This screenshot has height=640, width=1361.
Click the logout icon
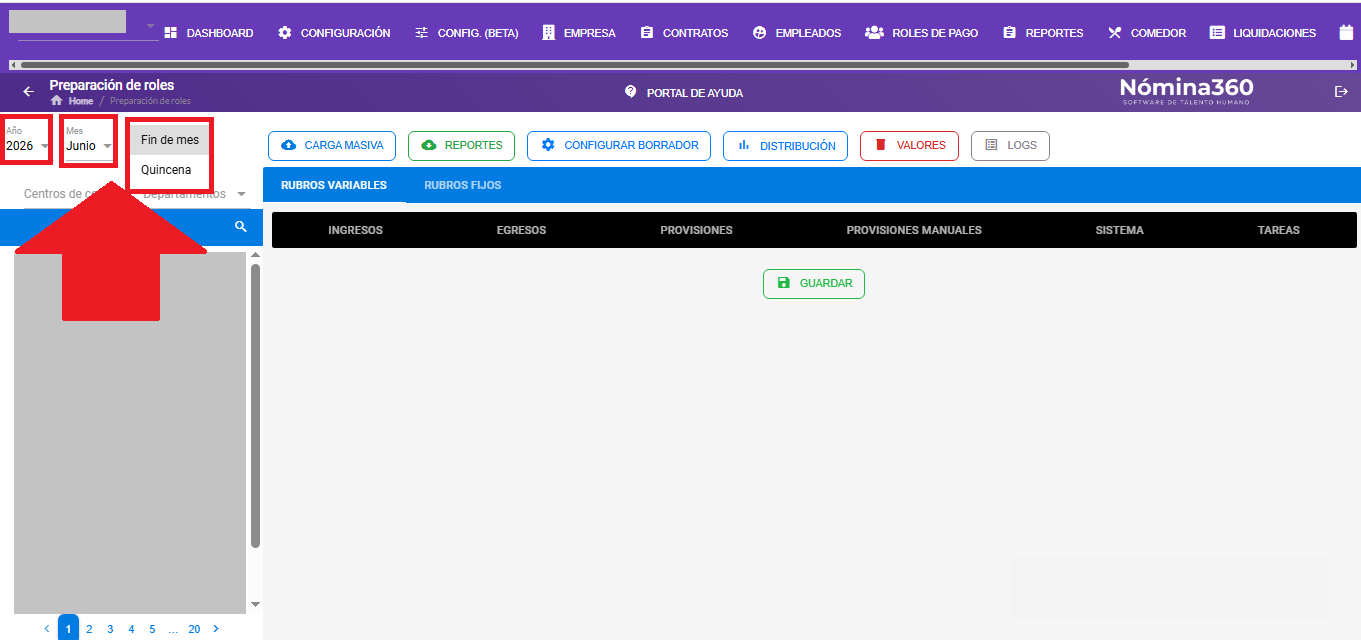(1342, 92)
